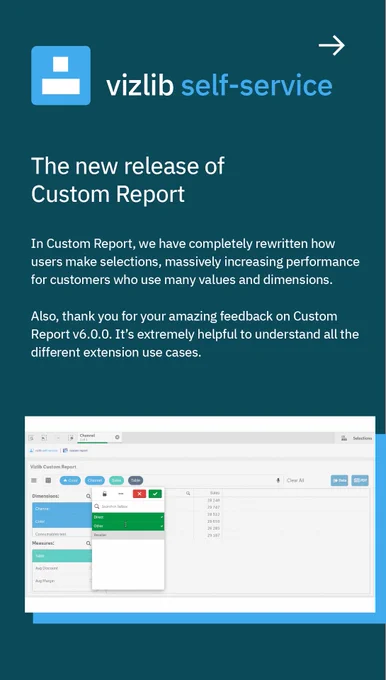Click the table layout icon beside hamburger
This screenshot has height=680, width=386.
tap(48, 481)
